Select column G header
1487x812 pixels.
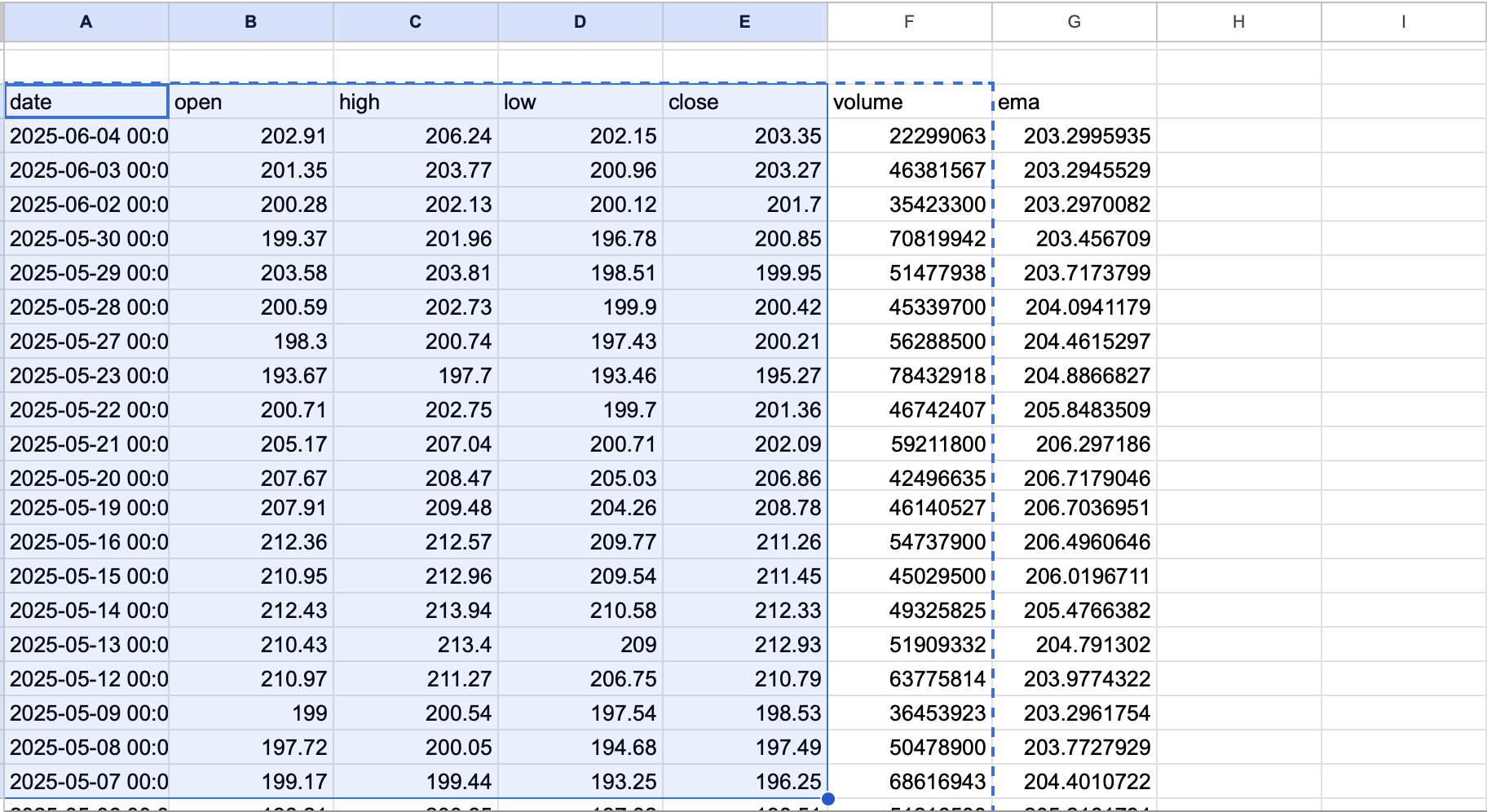pyautogui.click(x=1074, y=22)
